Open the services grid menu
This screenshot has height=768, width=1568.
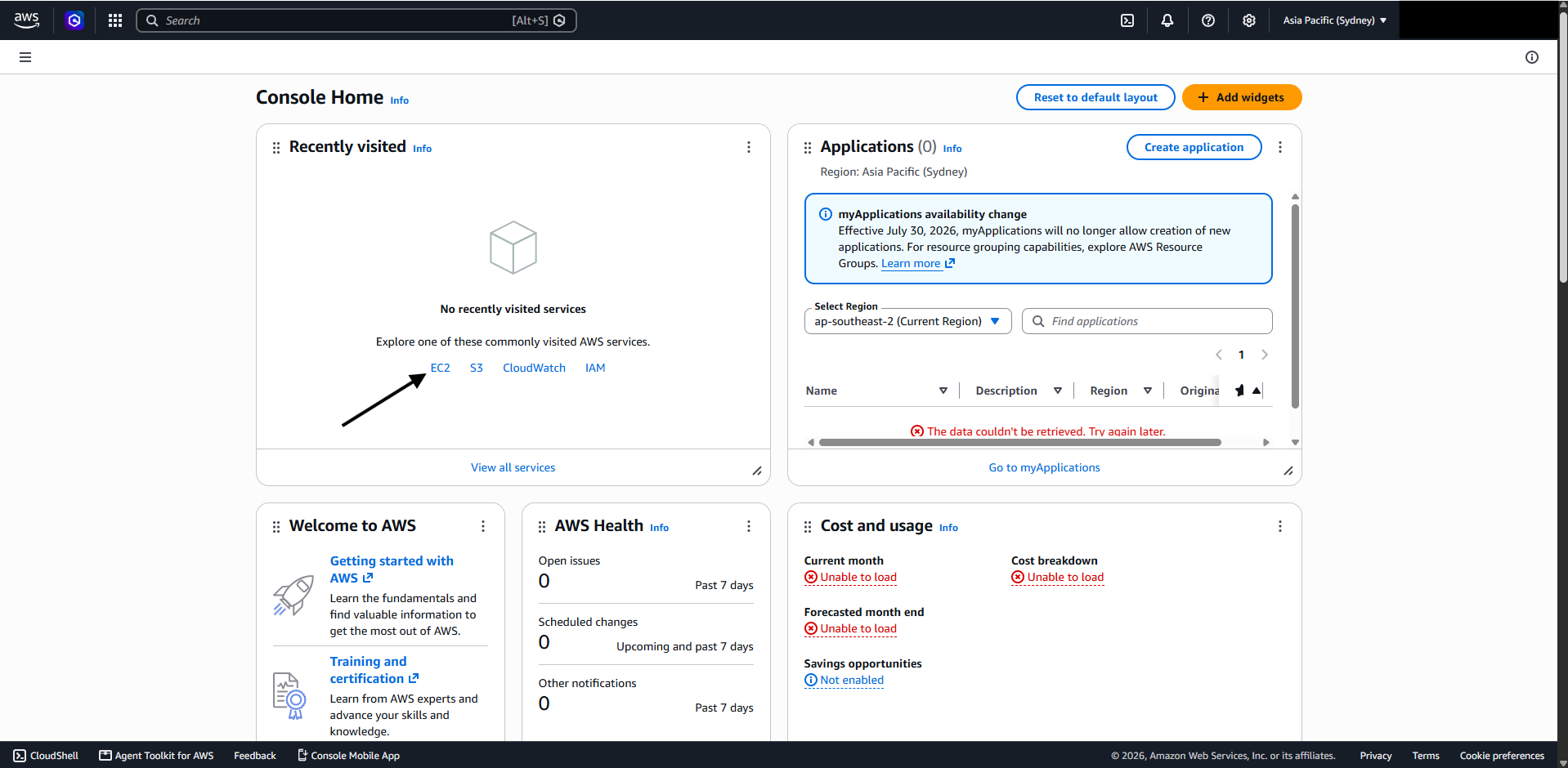tap(115, 20)
